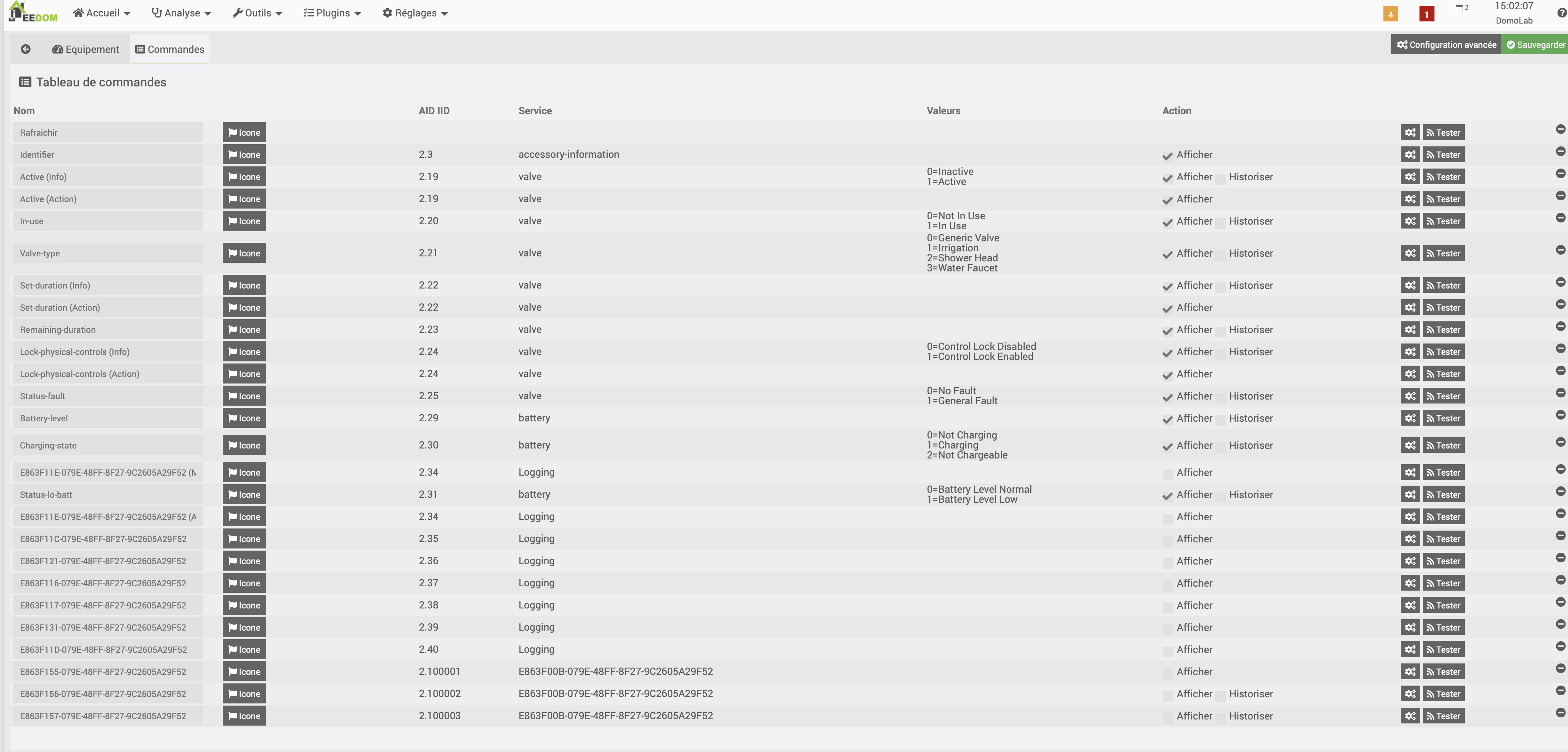Viewport: 1568px width, 752px height.
Task: Edit the Rafraichir name field
Action: [108, 133]
